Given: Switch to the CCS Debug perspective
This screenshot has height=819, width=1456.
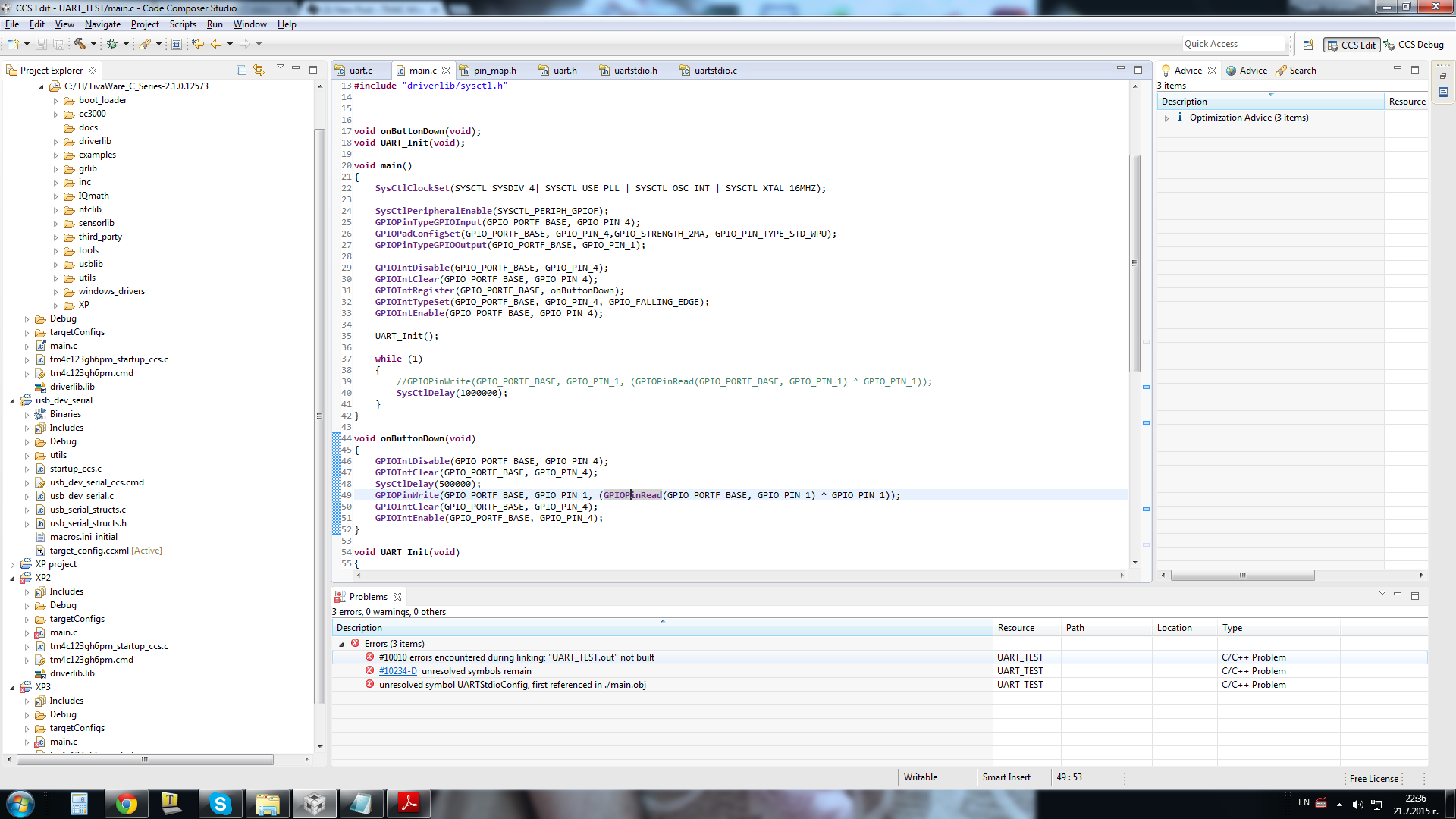Looking at the screenshot, I should point(1414,45).
